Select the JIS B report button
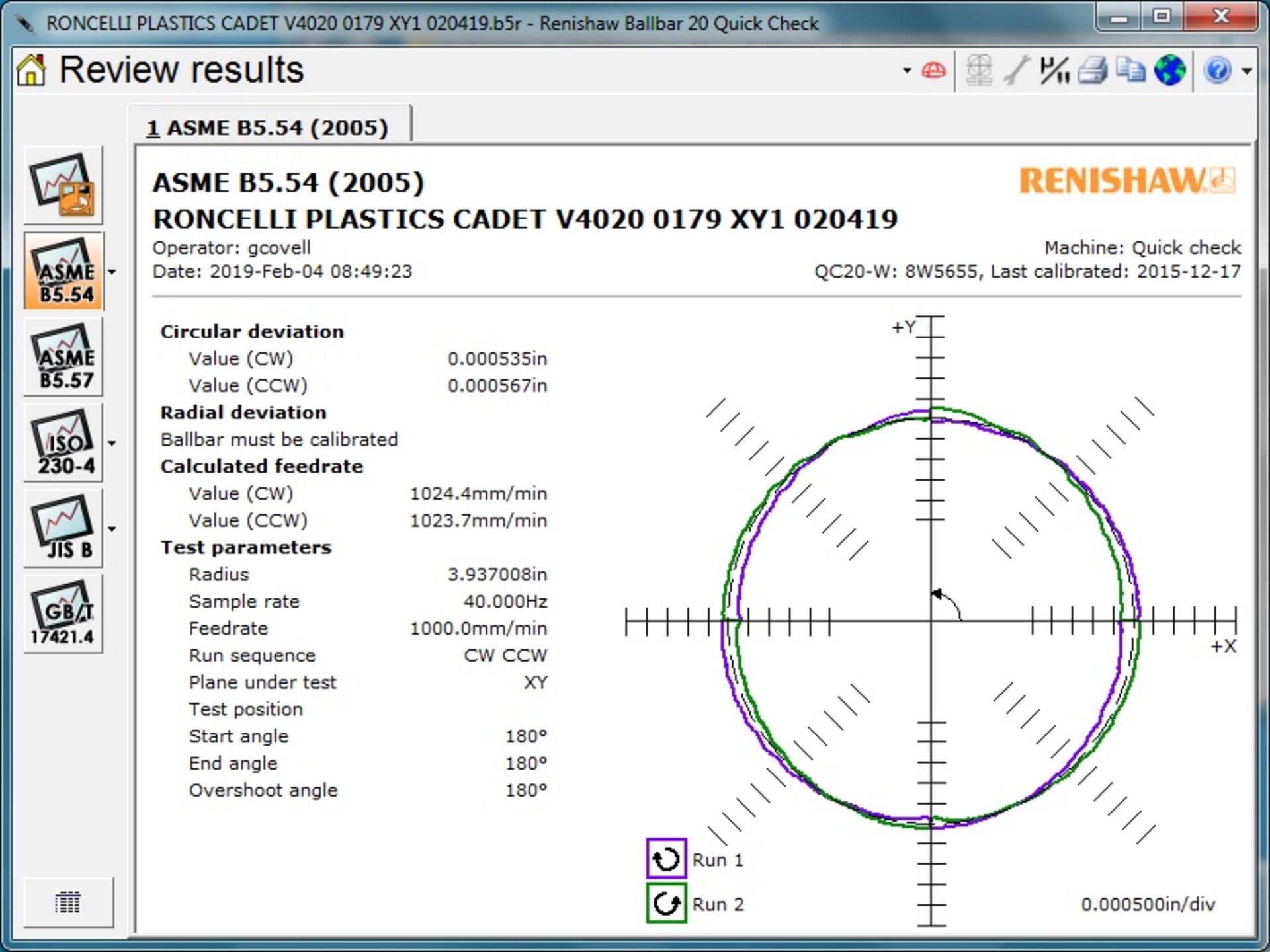This screenshot has height=952, width=1270. 63,528
